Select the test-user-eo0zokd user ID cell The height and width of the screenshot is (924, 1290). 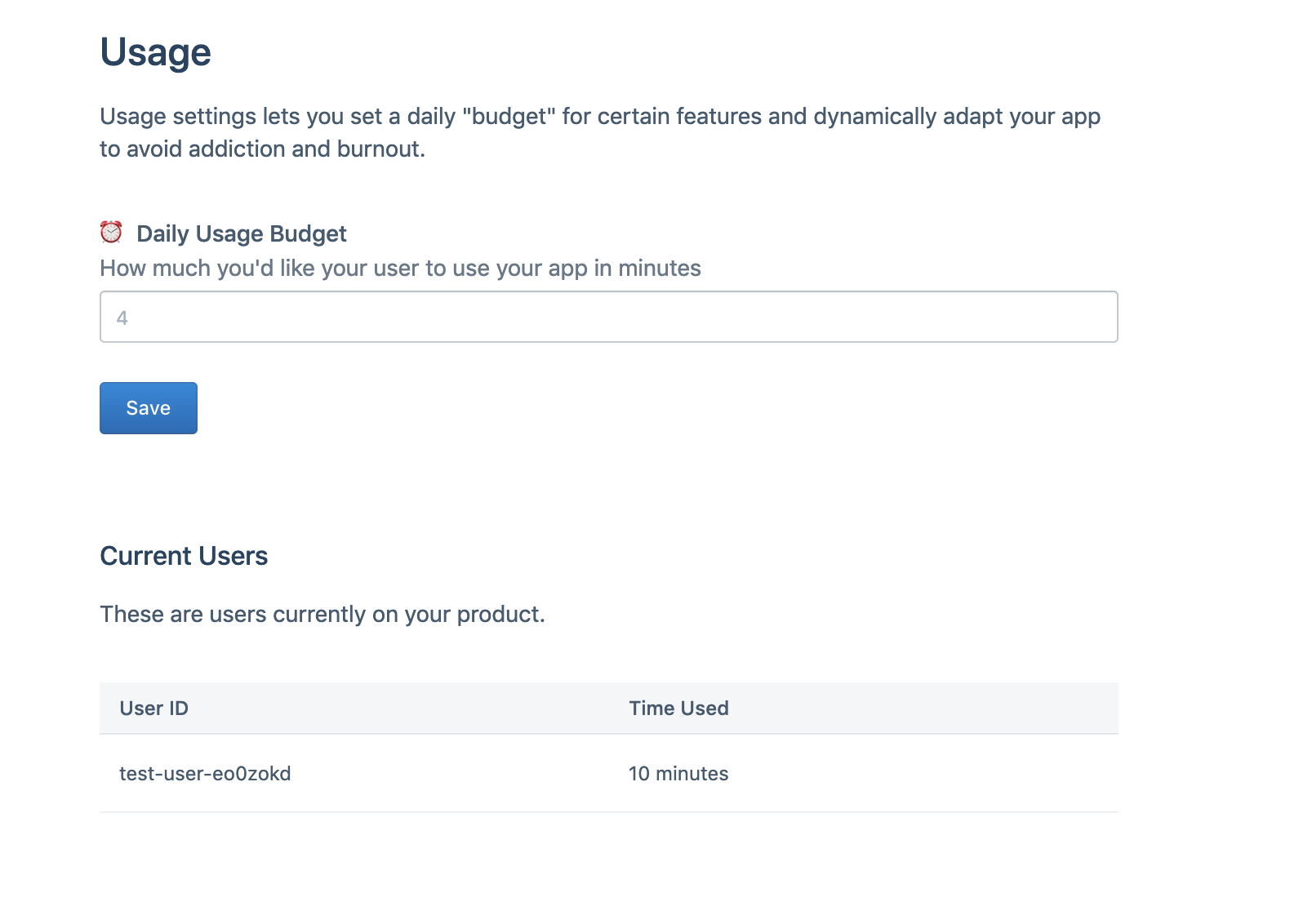coord(205,774)
